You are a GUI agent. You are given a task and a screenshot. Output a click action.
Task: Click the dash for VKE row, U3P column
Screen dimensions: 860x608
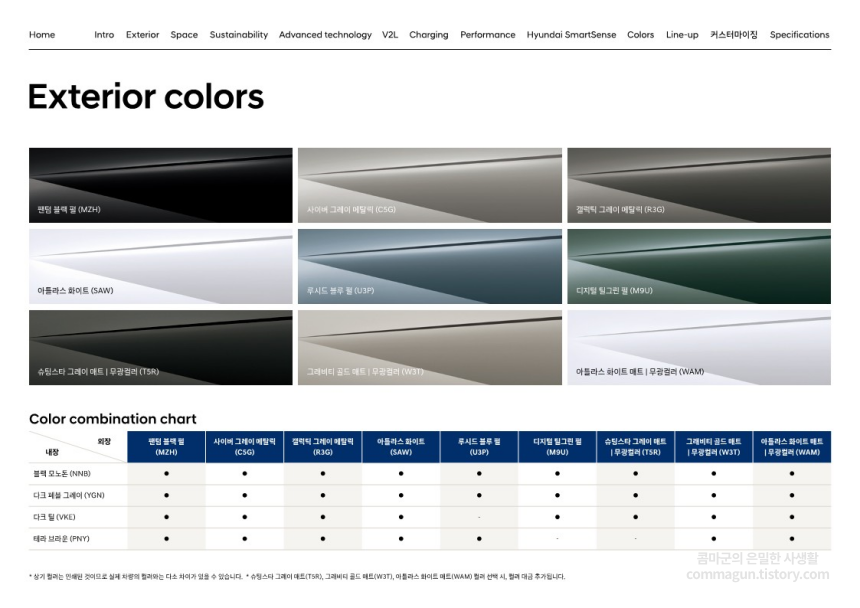pos(479,517)
